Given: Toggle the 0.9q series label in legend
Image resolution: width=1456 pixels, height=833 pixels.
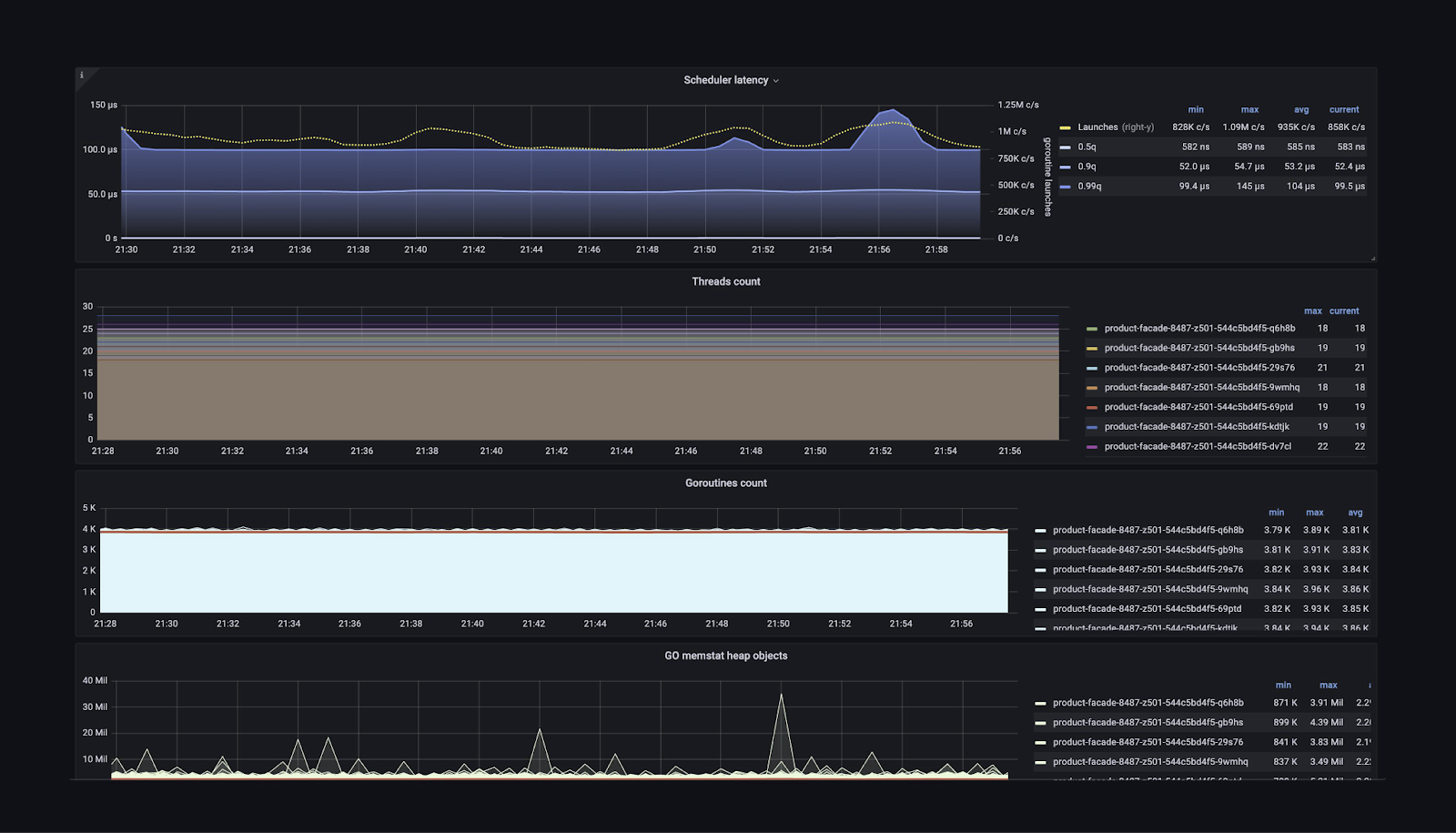Looking at the screenshot, I should coord(1087,167).
